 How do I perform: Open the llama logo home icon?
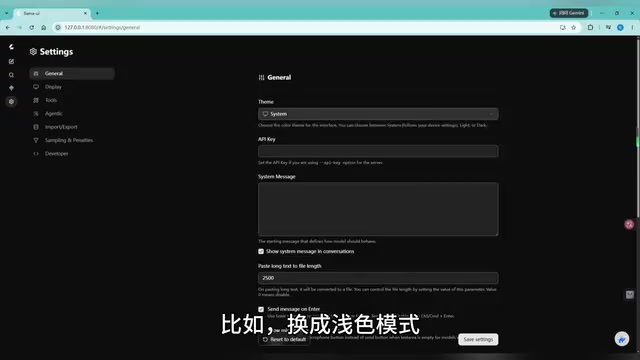(x=11, y=47)
